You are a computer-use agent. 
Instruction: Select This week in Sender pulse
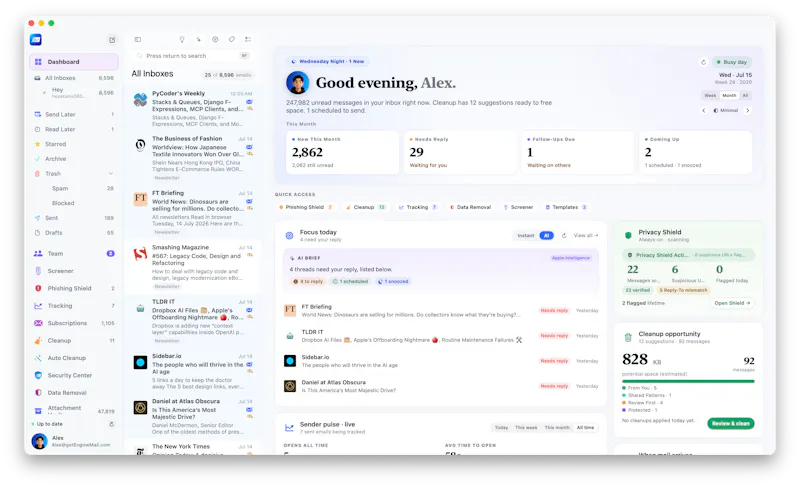(x=526, y=427)
